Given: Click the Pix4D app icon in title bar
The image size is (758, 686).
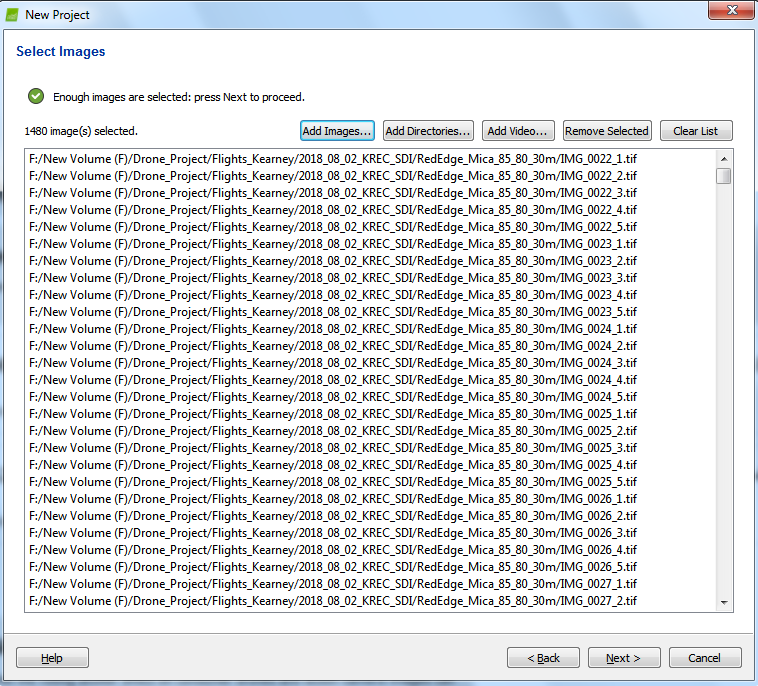Looking at the screenshot, I should click(x=12, y=15).
